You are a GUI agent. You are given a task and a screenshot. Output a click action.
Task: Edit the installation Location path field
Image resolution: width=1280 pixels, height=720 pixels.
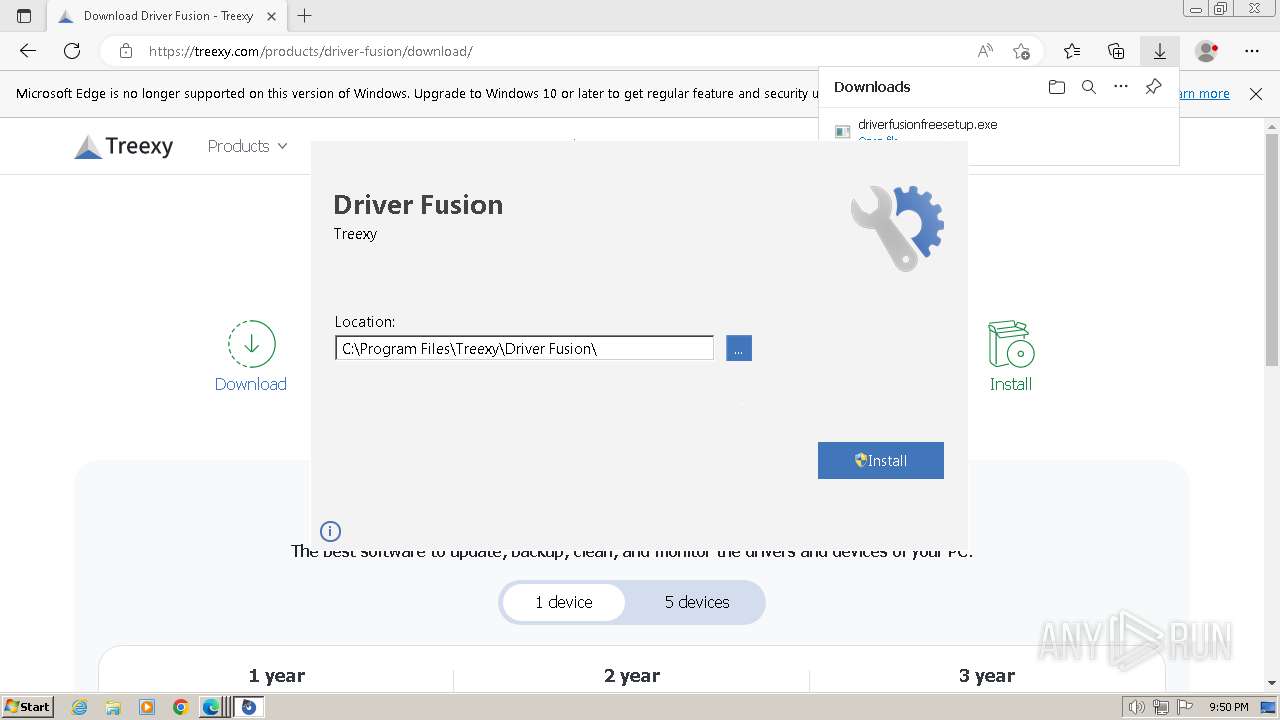524,348
